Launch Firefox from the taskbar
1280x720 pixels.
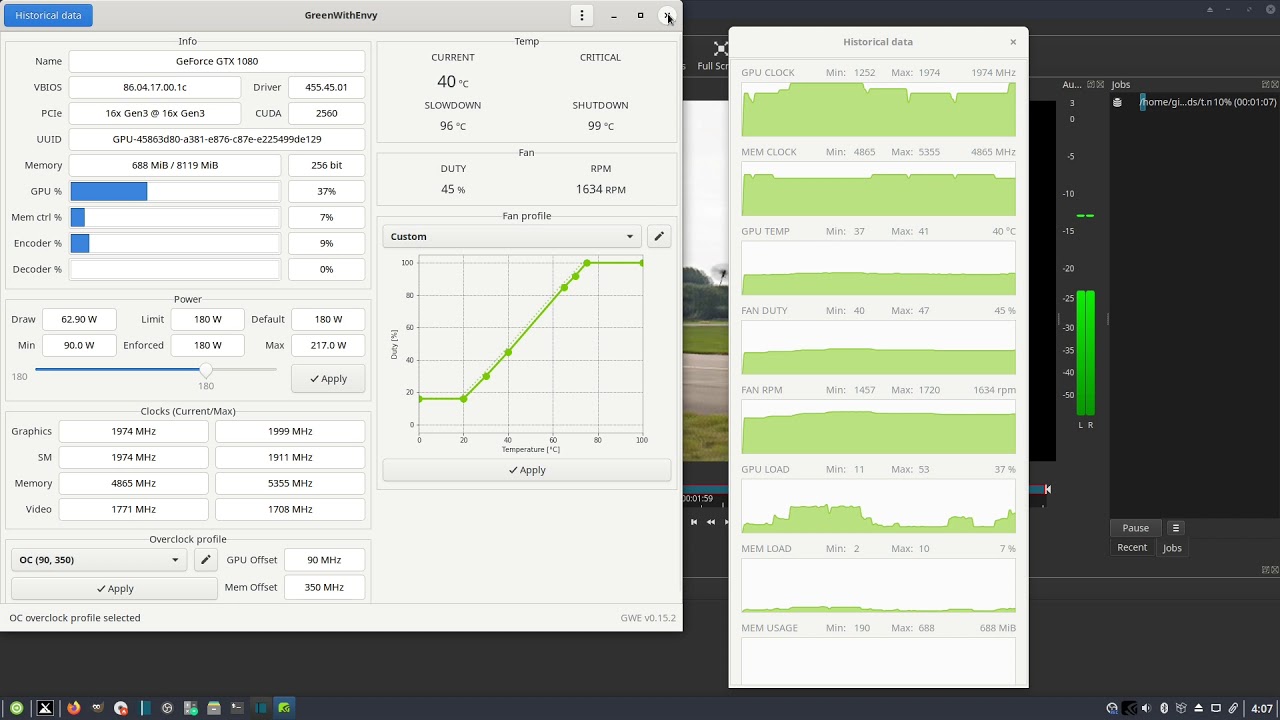click(x=73, y=708)
